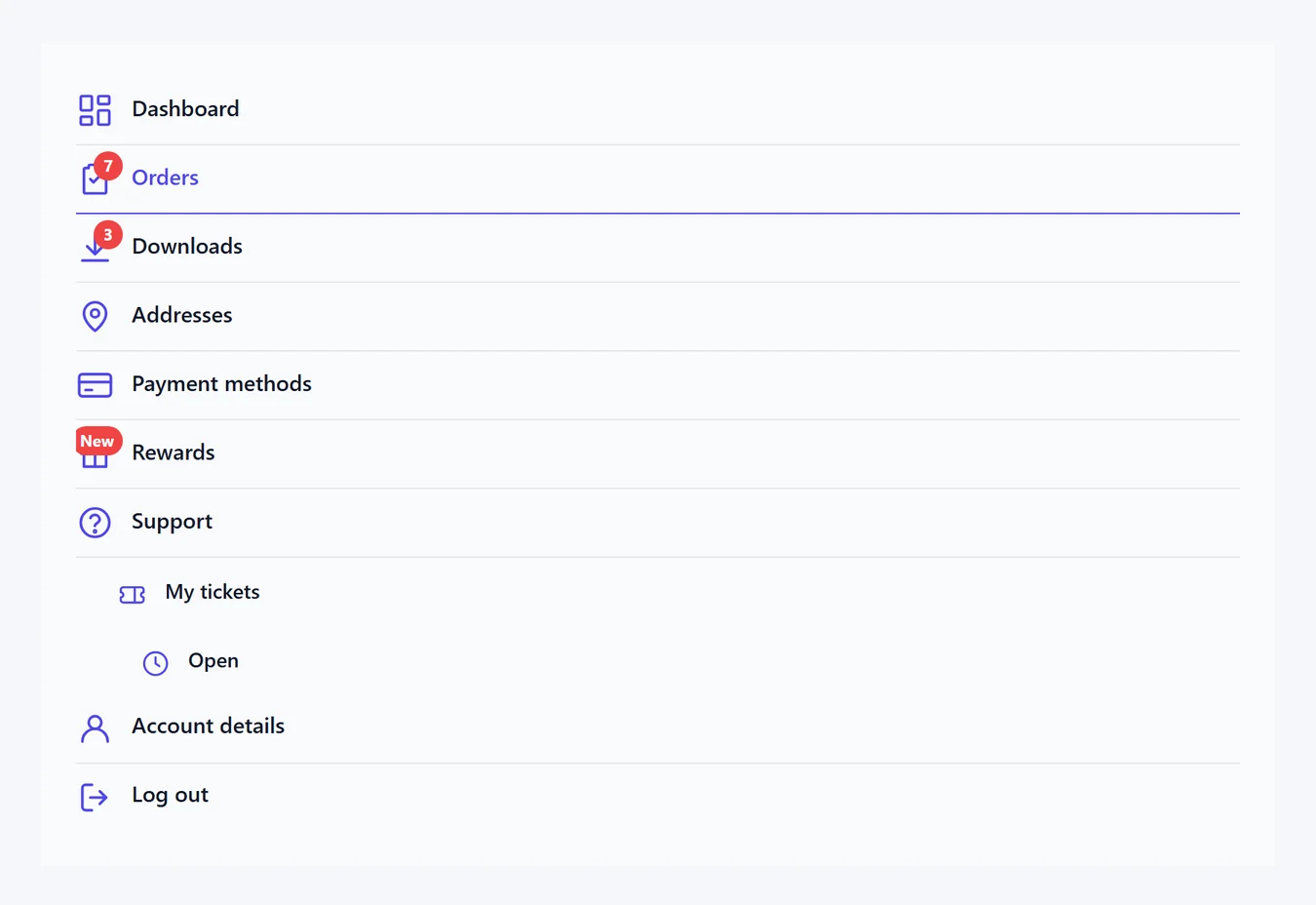Screen dimensions: 1316x905
Task: Open the Dashboard menu item
Action: [x=658, y=110]
